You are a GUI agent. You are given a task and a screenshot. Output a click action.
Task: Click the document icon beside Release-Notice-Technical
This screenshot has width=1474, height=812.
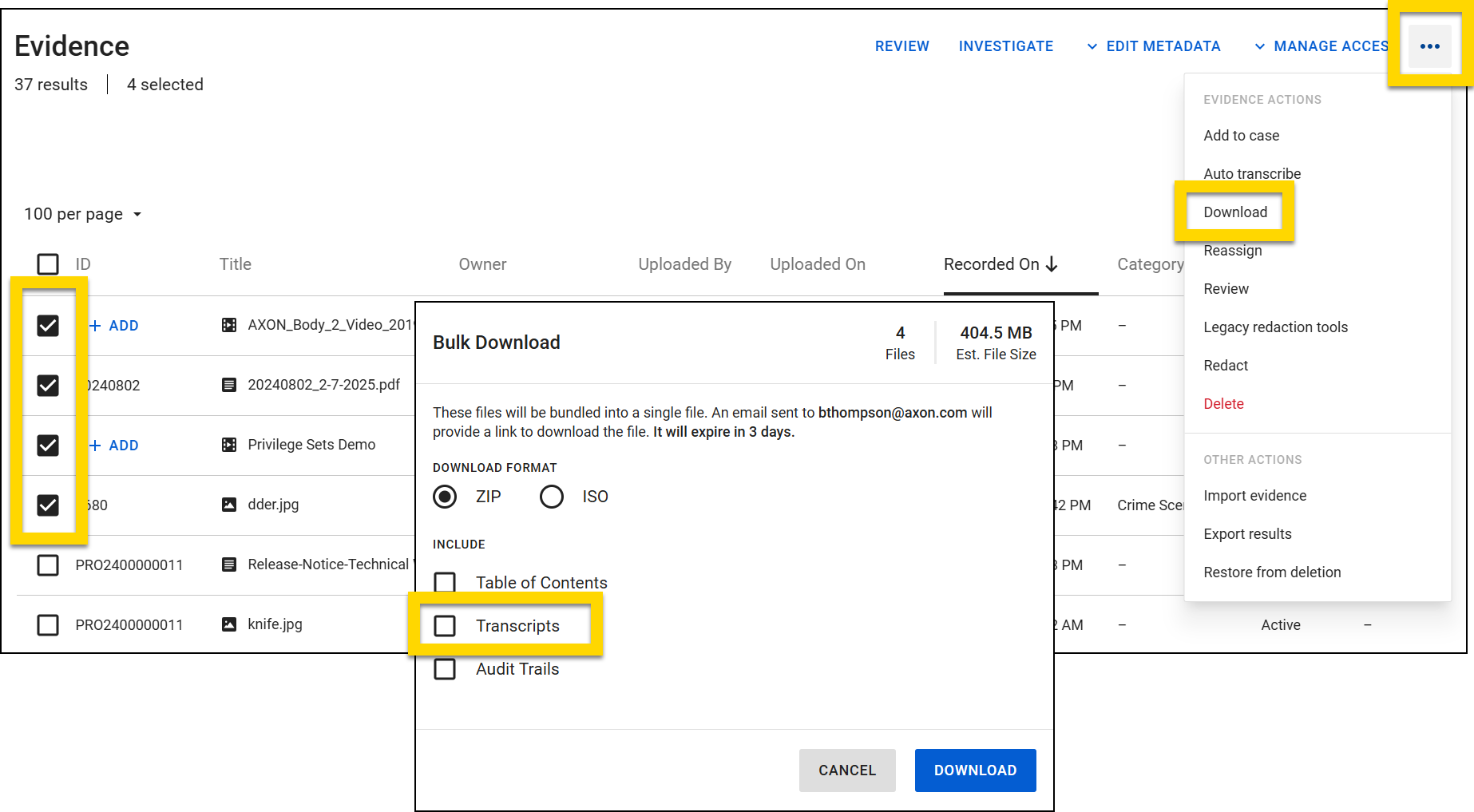tap(228, 564)
